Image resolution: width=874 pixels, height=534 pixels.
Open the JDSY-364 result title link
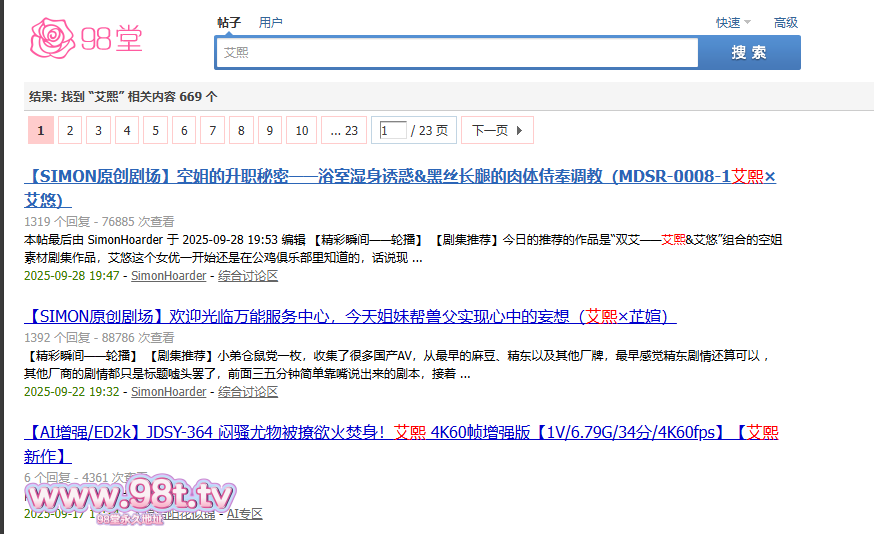(x=400, y=432)
